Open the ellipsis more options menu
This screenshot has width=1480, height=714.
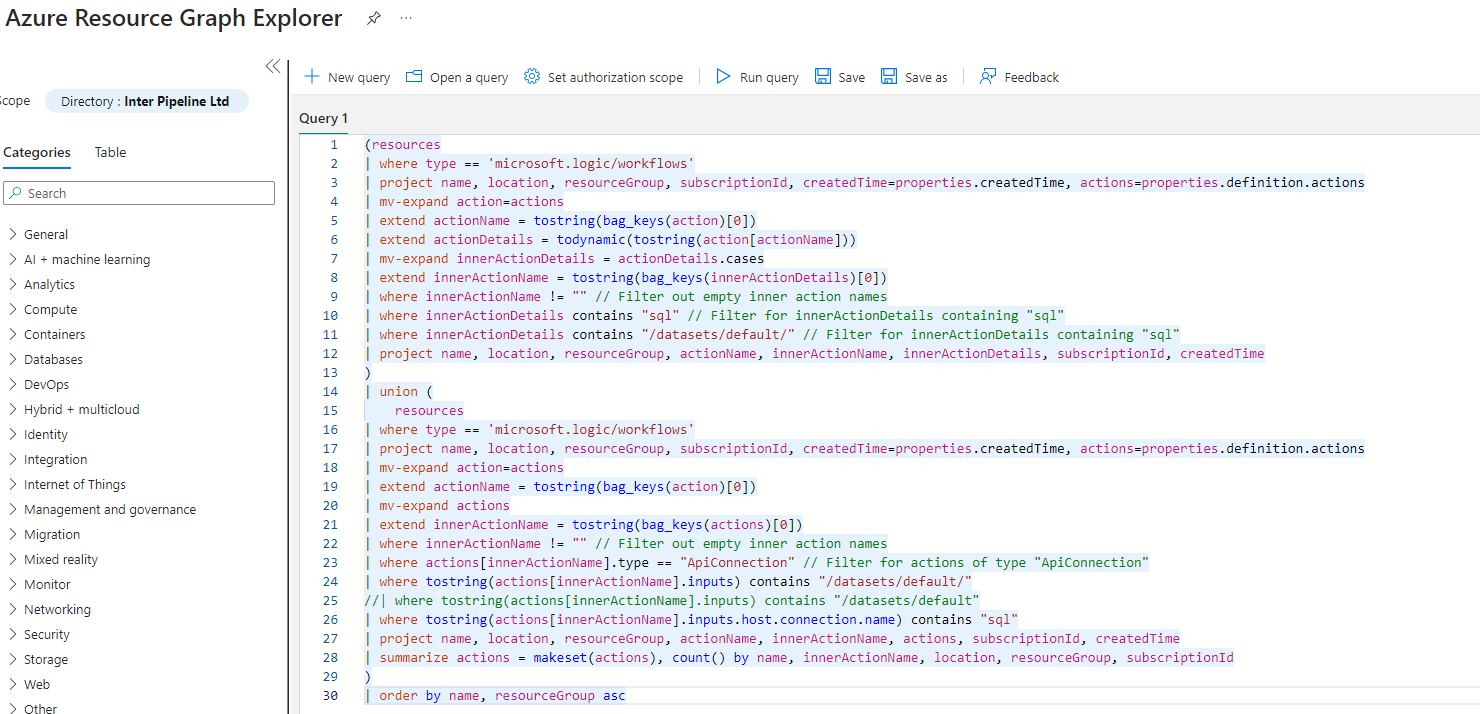(405, 18)
